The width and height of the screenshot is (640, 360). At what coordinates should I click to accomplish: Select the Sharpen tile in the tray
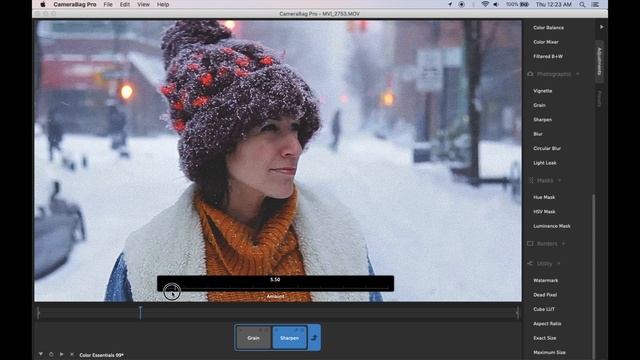click(289, 338)
